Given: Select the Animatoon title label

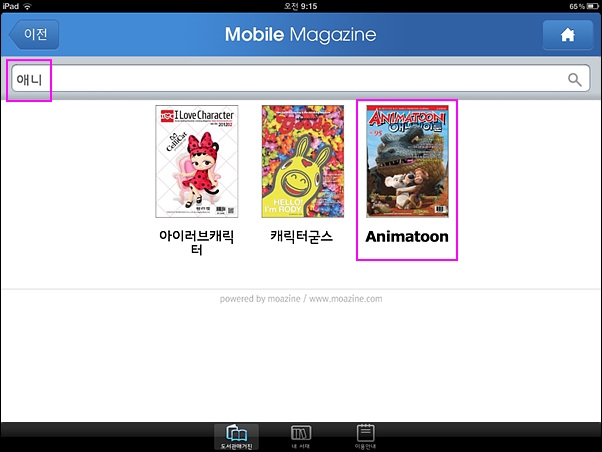Looking at the screenshot, I should click(x=407, y=237).
